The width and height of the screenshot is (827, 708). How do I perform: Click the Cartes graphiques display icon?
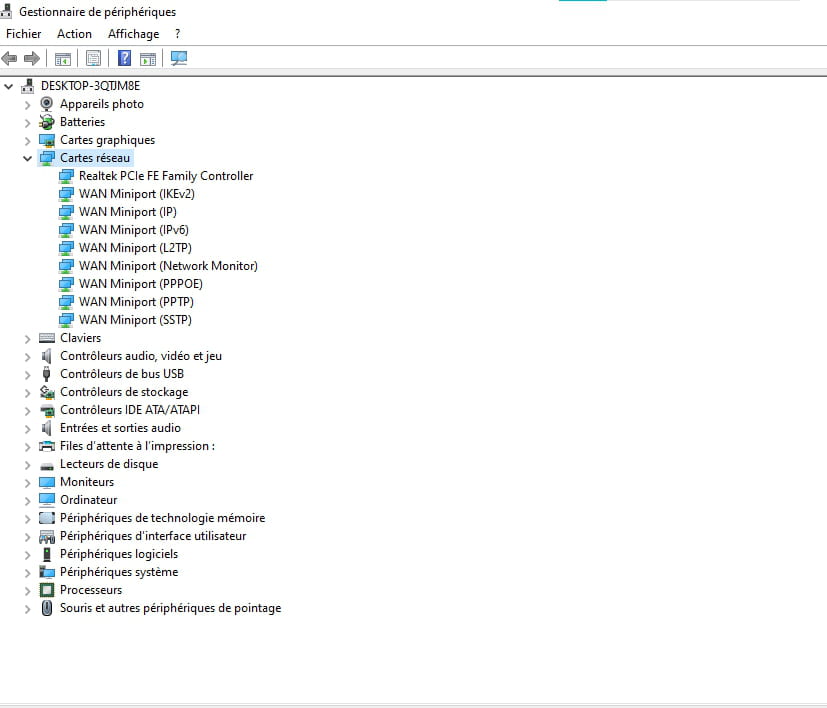[x=47, y=140]
